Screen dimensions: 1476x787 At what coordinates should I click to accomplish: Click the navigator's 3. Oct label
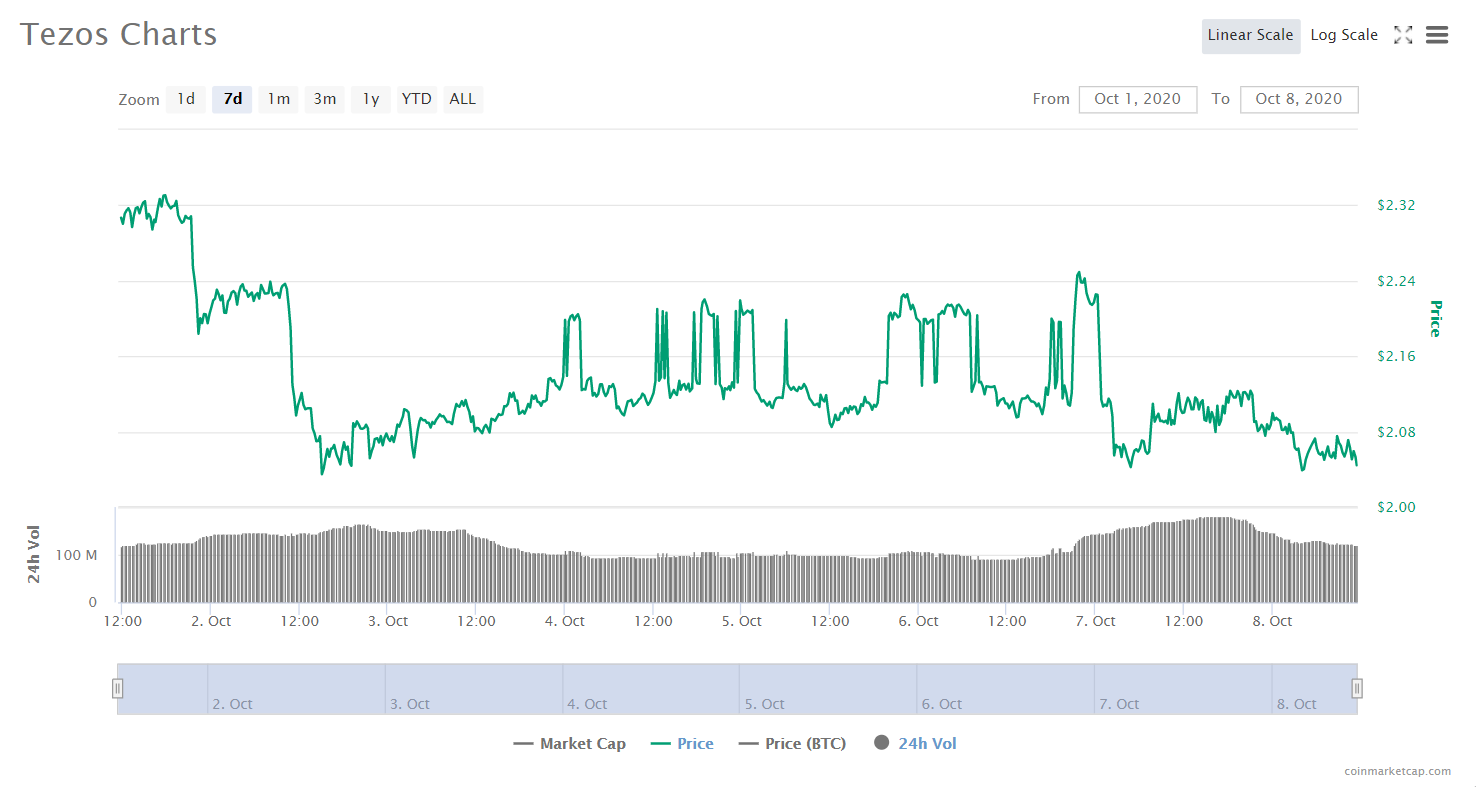[x=412, y=704]
